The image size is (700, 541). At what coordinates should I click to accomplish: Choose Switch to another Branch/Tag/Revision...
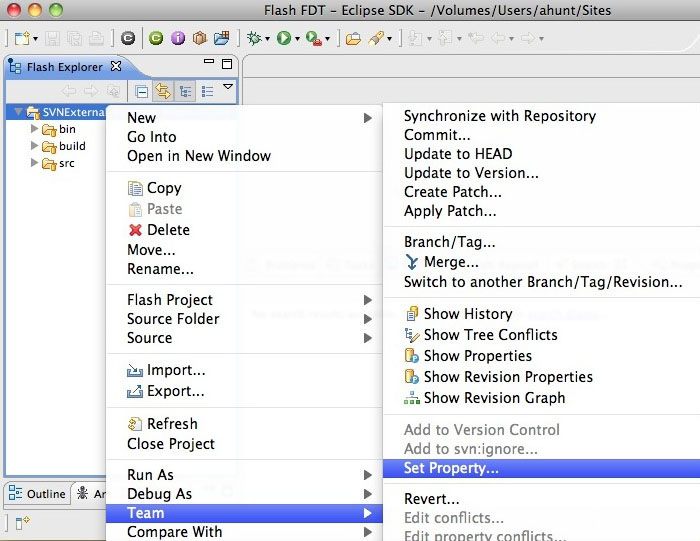tap(542, 282)
